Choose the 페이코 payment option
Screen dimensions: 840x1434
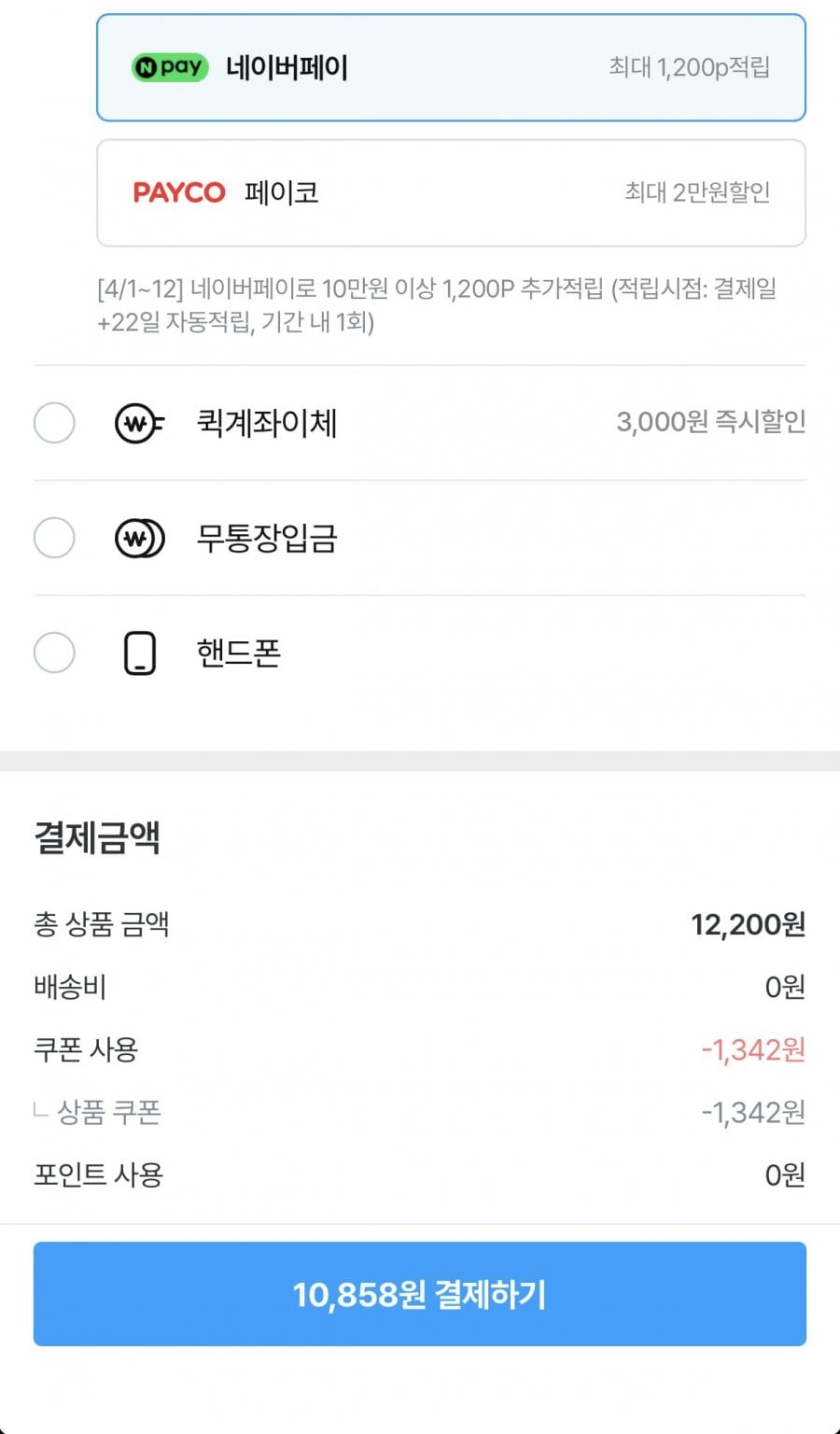(451, 192)
